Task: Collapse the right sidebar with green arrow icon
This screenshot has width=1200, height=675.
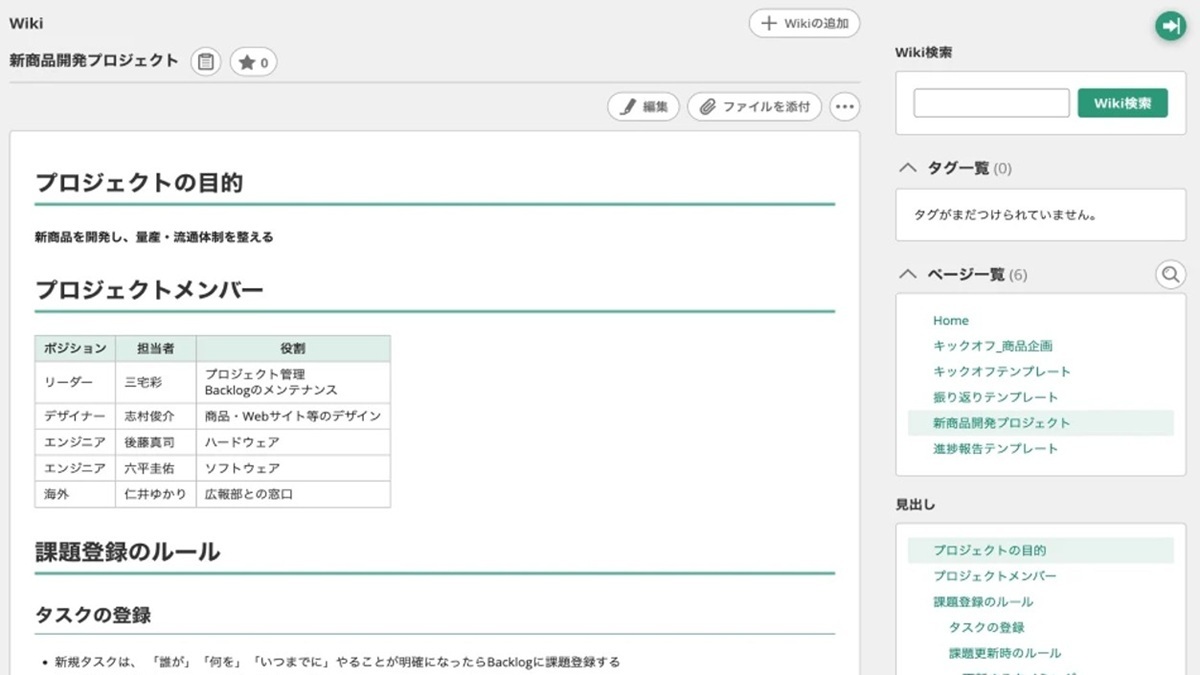Action: 1169,27
